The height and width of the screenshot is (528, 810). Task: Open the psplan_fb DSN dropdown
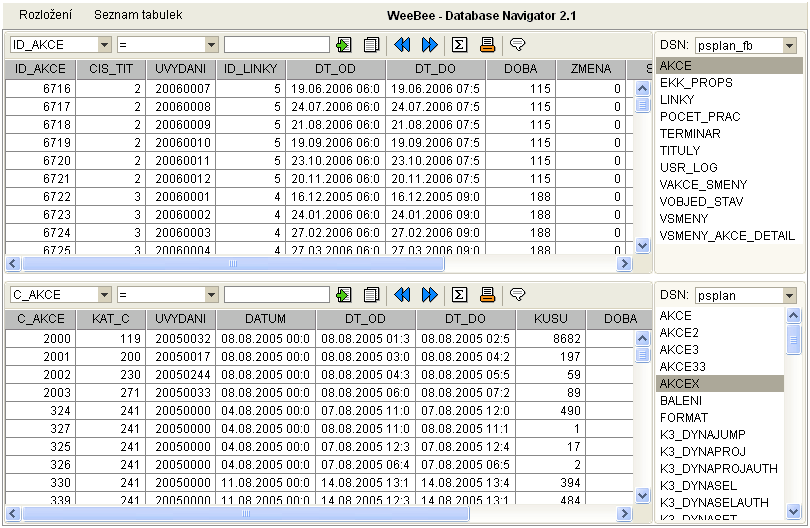click(x=790, y=45)
